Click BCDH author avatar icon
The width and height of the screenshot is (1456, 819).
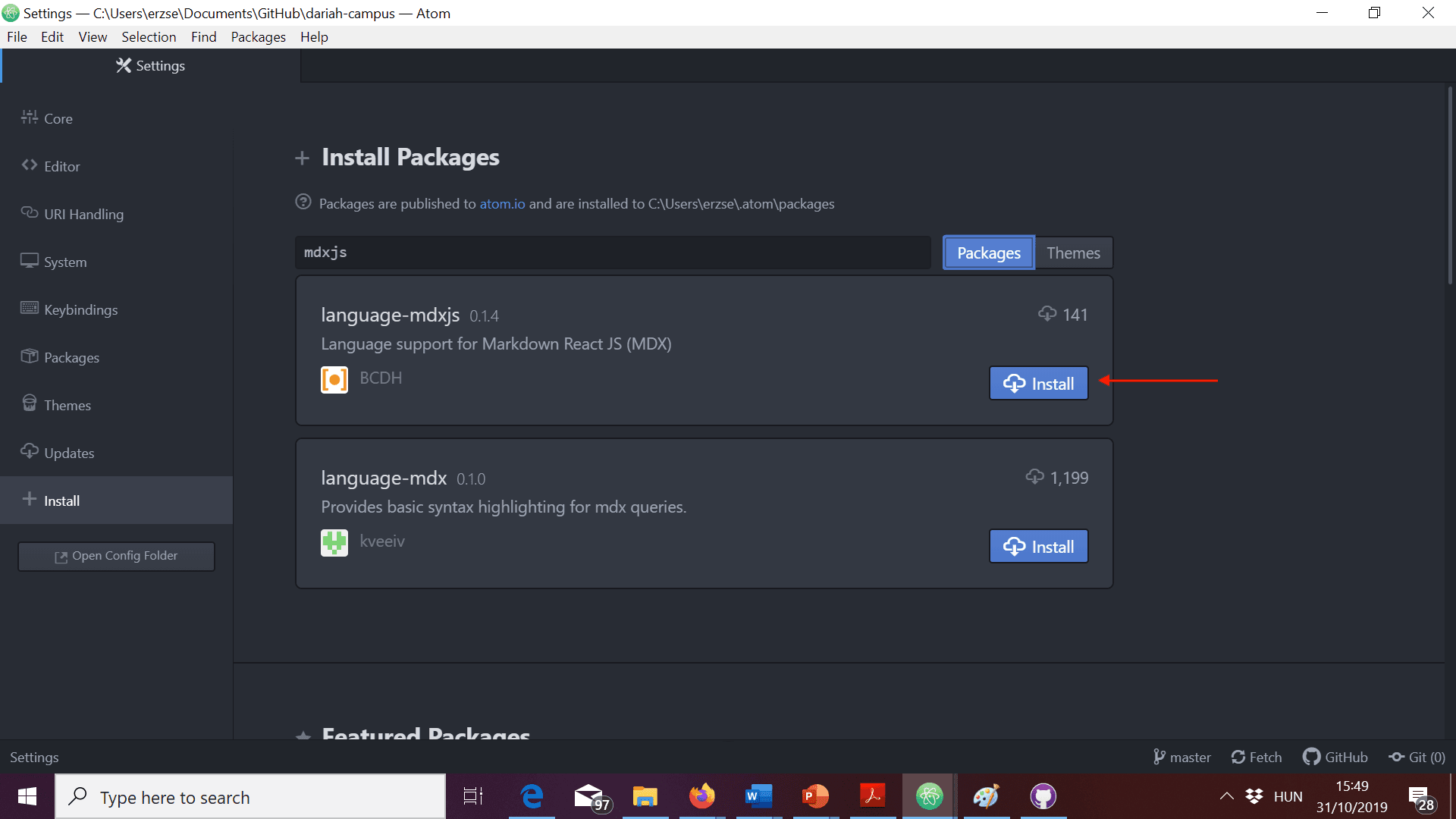point(334,379)
